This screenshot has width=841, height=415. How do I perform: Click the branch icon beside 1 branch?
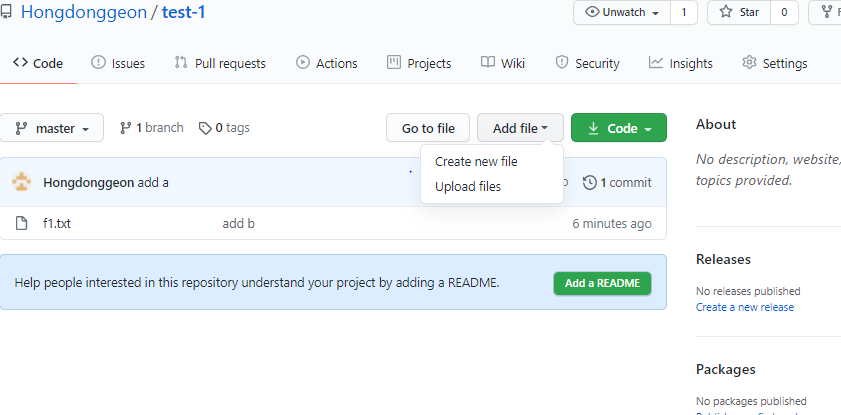pyautogui.click(x=126, y=128)
